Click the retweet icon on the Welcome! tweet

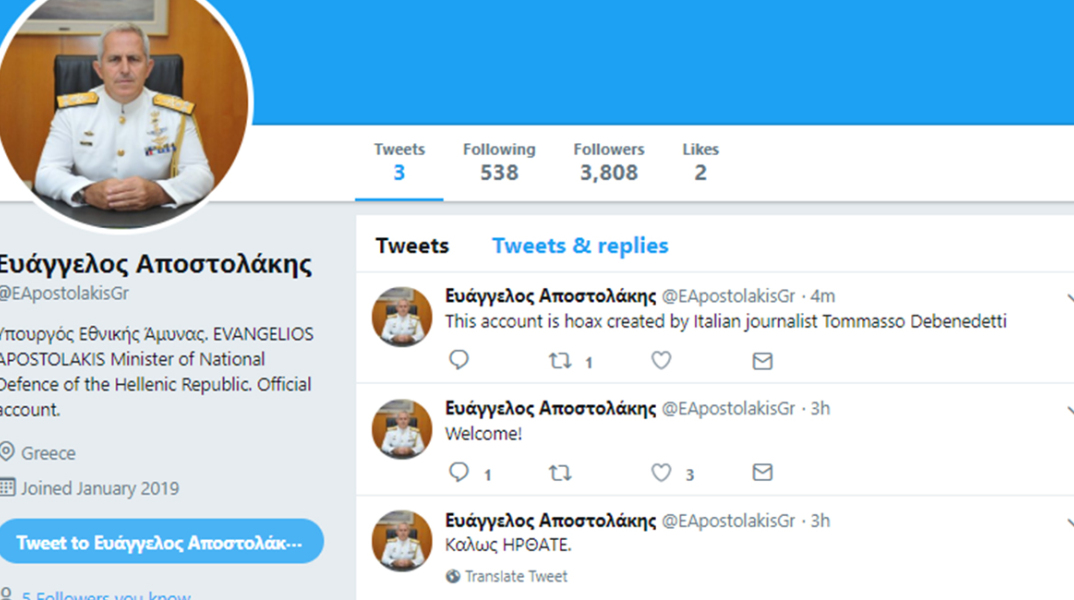click(x=560, y=472)
